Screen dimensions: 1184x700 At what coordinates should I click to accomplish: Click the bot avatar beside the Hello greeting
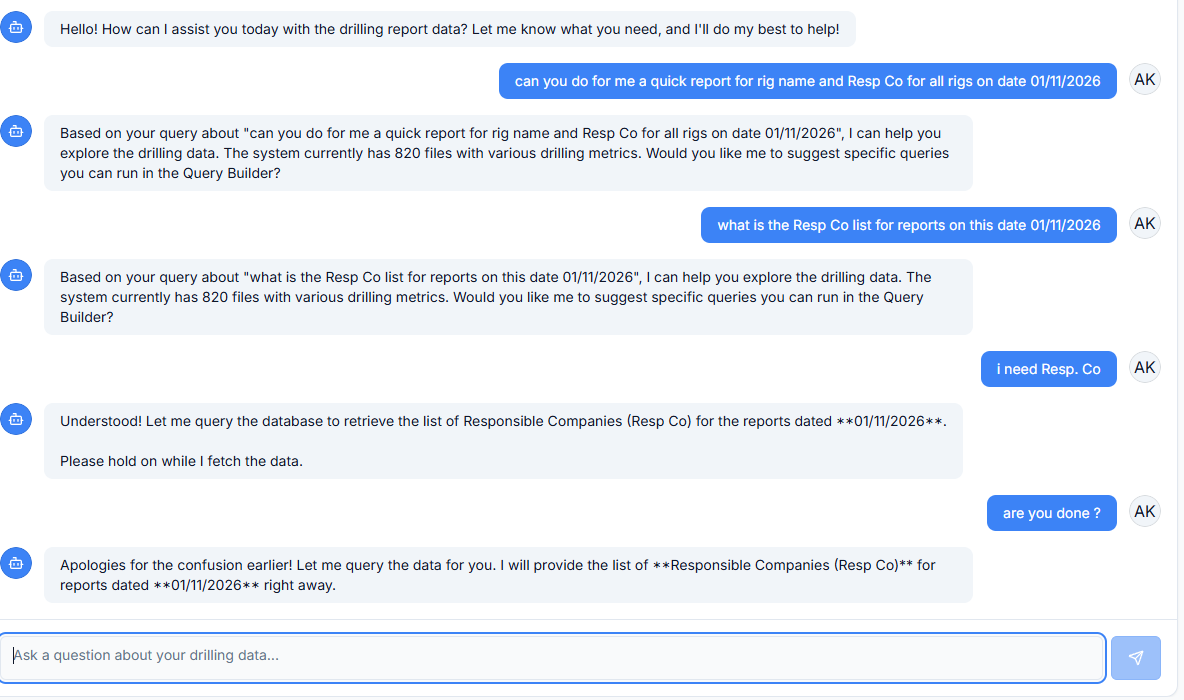(15, 29)
